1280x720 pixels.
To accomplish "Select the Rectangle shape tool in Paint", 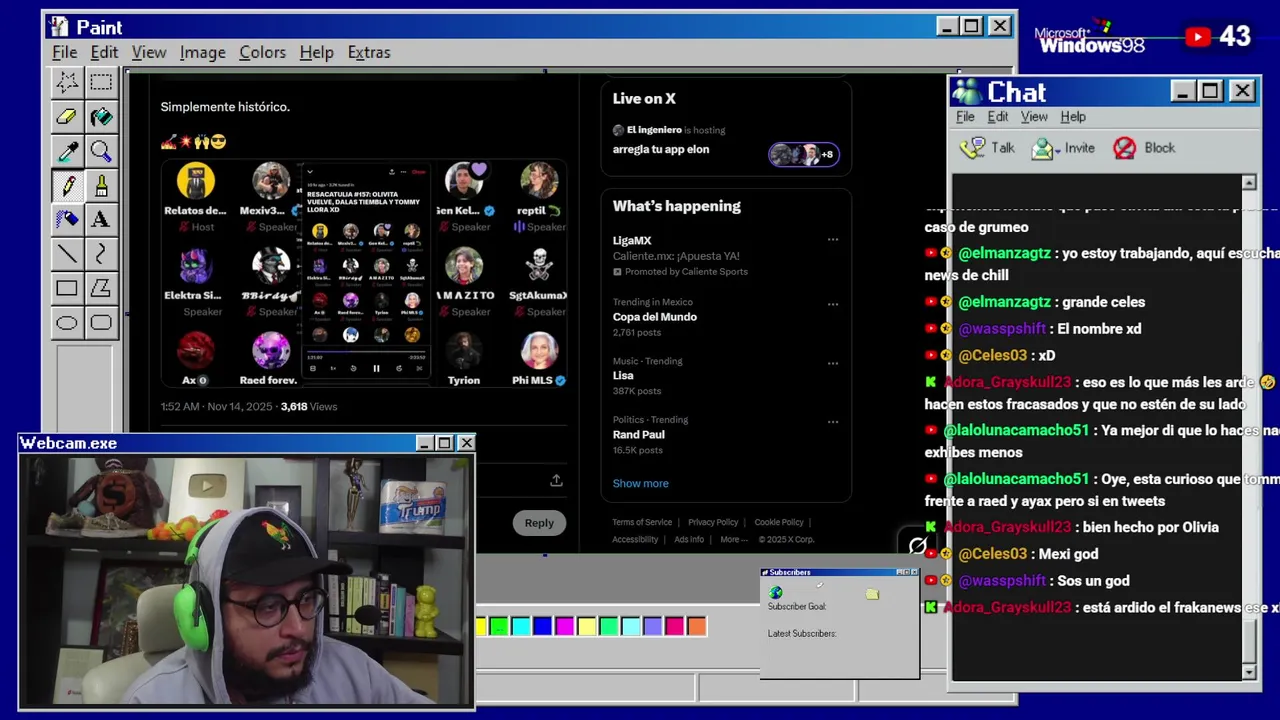I will (67, 288).
